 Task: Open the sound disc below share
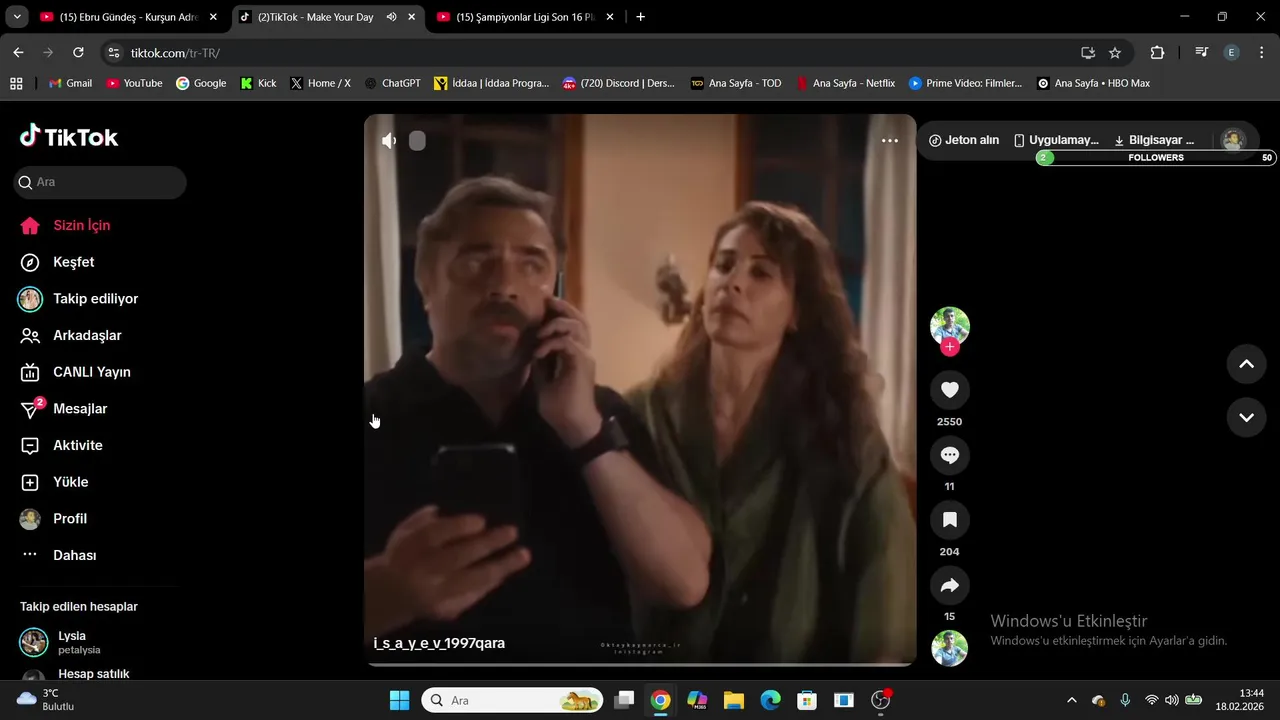click(x=950, y=648)
